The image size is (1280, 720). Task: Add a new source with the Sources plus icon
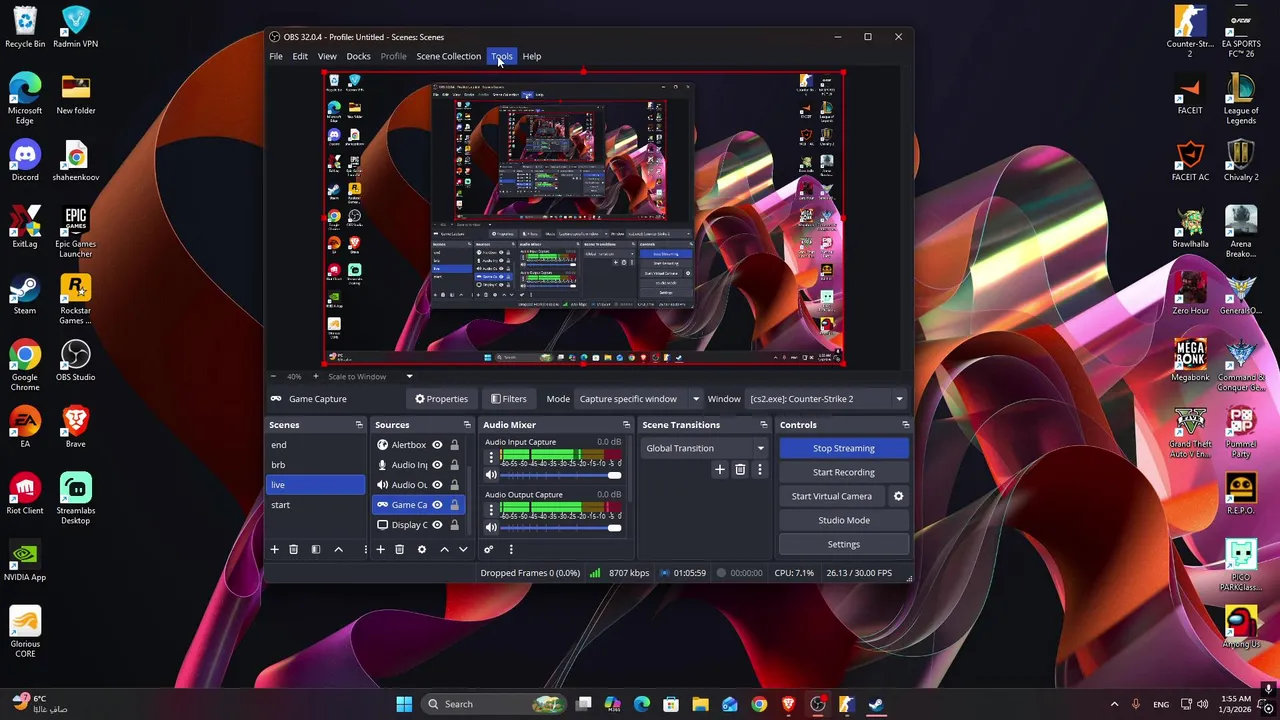coord(380,549)
